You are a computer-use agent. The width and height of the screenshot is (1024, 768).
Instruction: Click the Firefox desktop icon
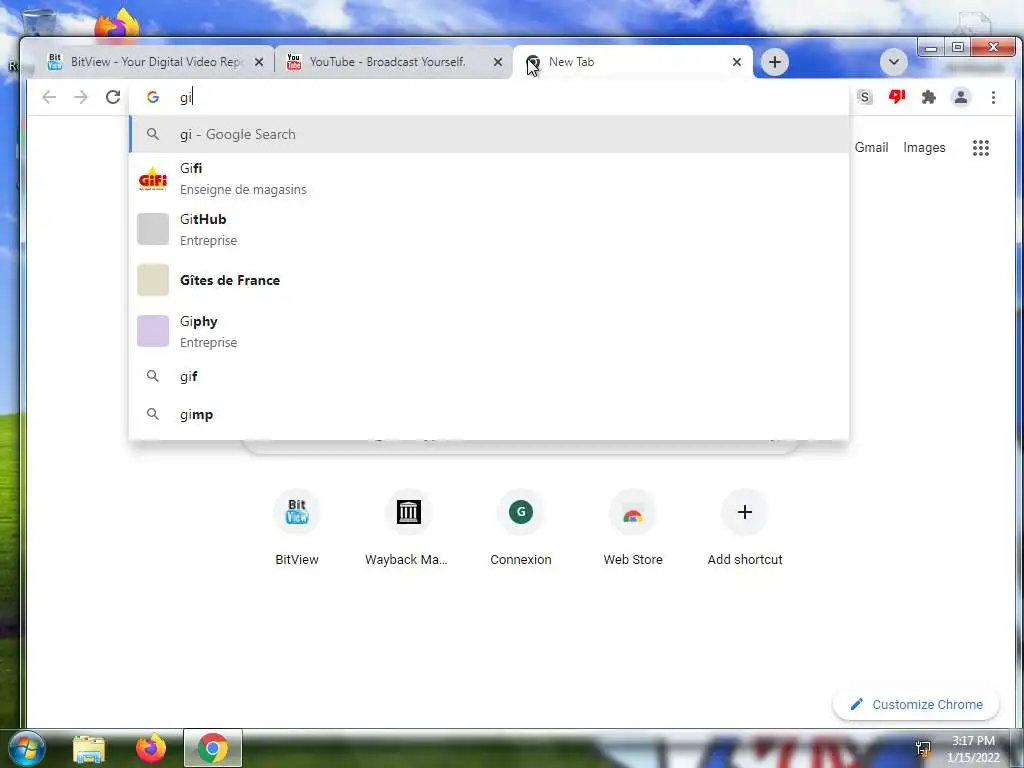[x=117, y=24]
